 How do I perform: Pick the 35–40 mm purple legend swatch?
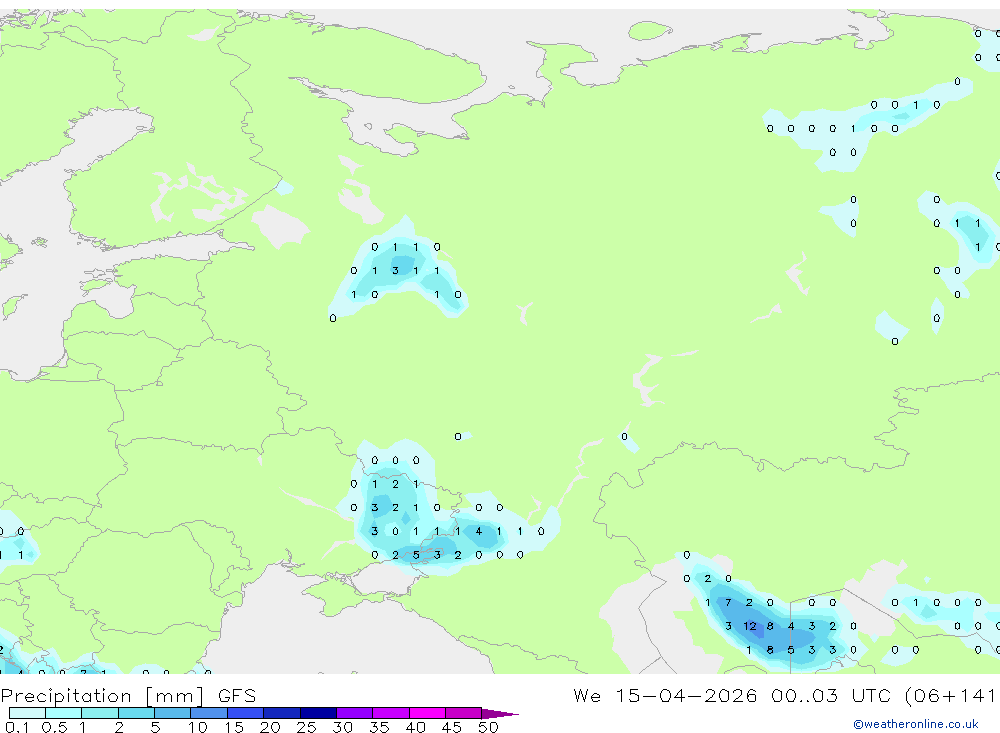391,713
